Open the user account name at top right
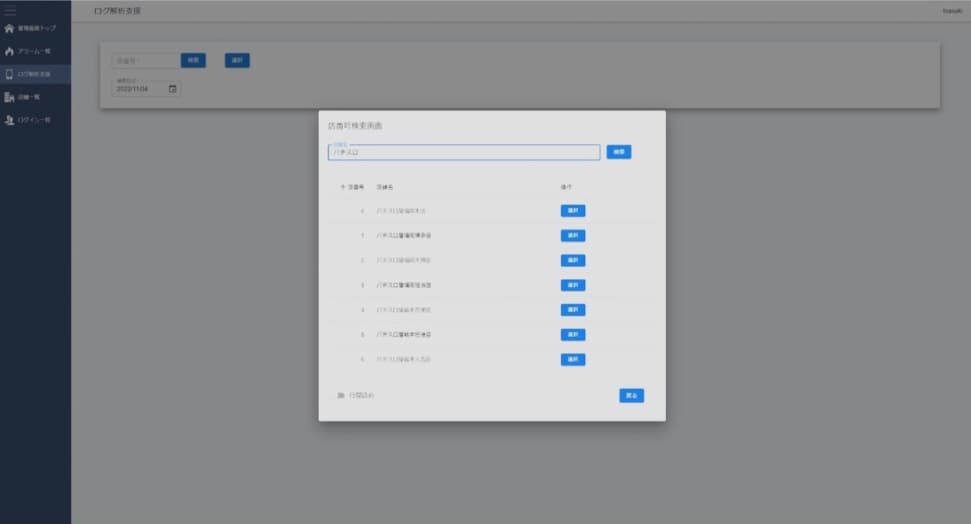 coord(952,11)
